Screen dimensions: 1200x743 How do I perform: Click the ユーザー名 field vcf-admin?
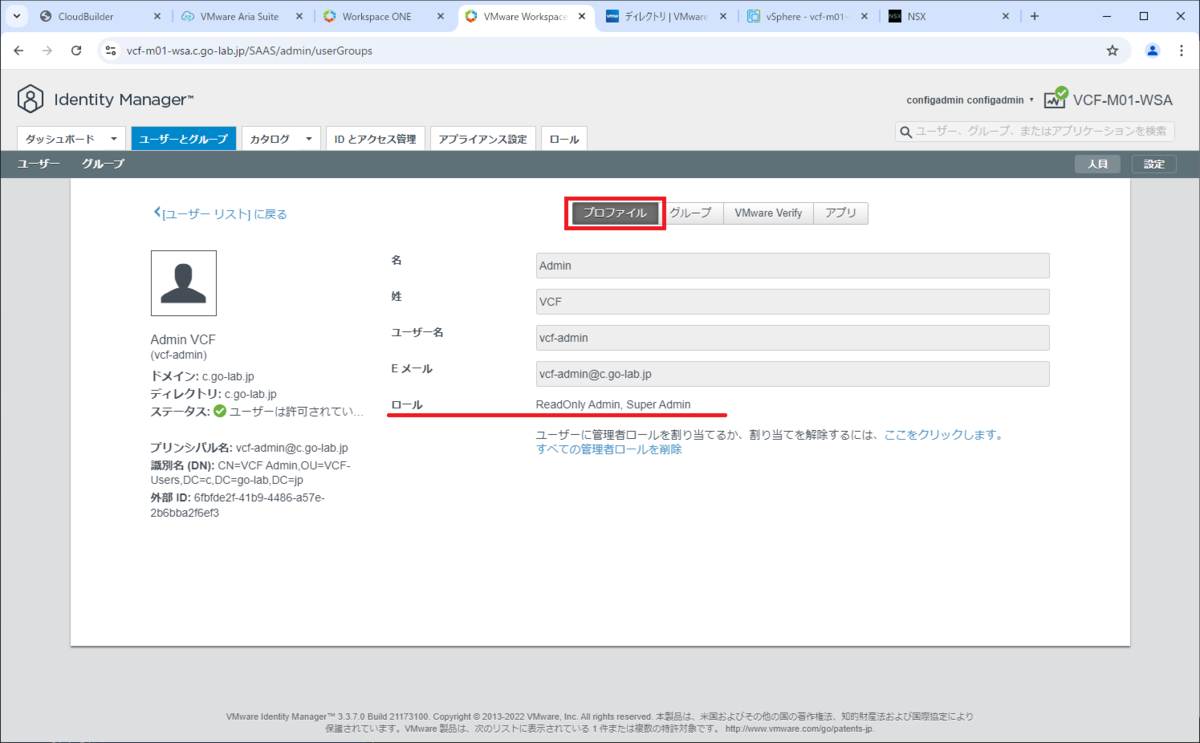point(792,337)
